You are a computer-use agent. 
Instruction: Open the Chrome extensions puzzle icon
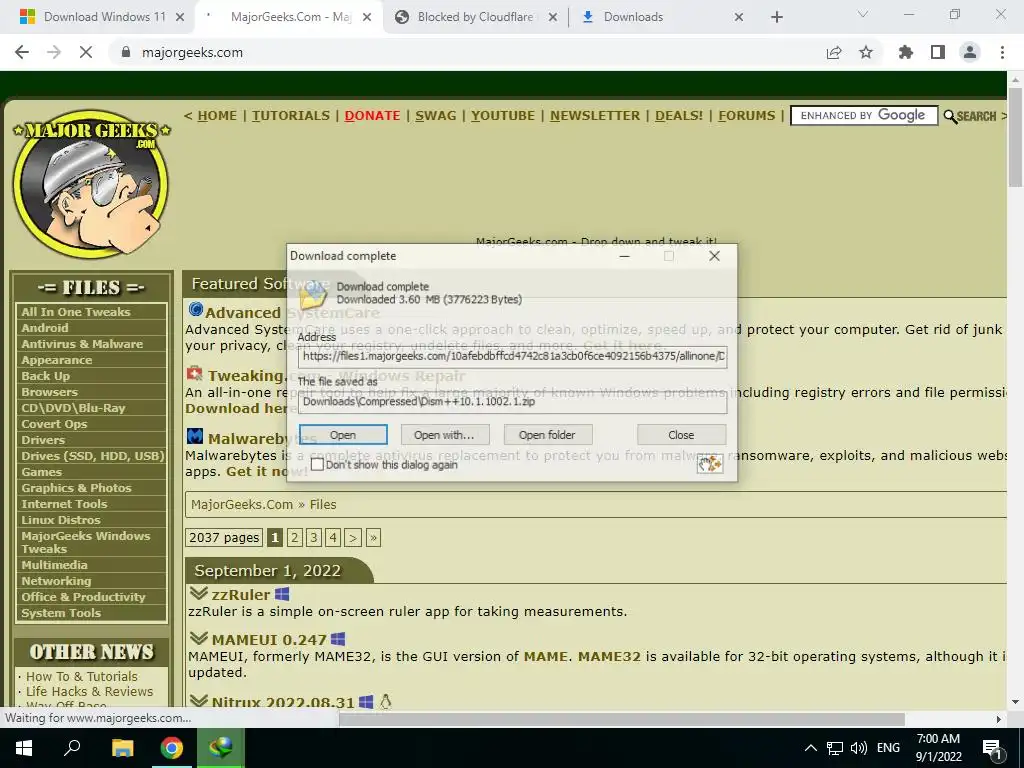pos(906,52)
